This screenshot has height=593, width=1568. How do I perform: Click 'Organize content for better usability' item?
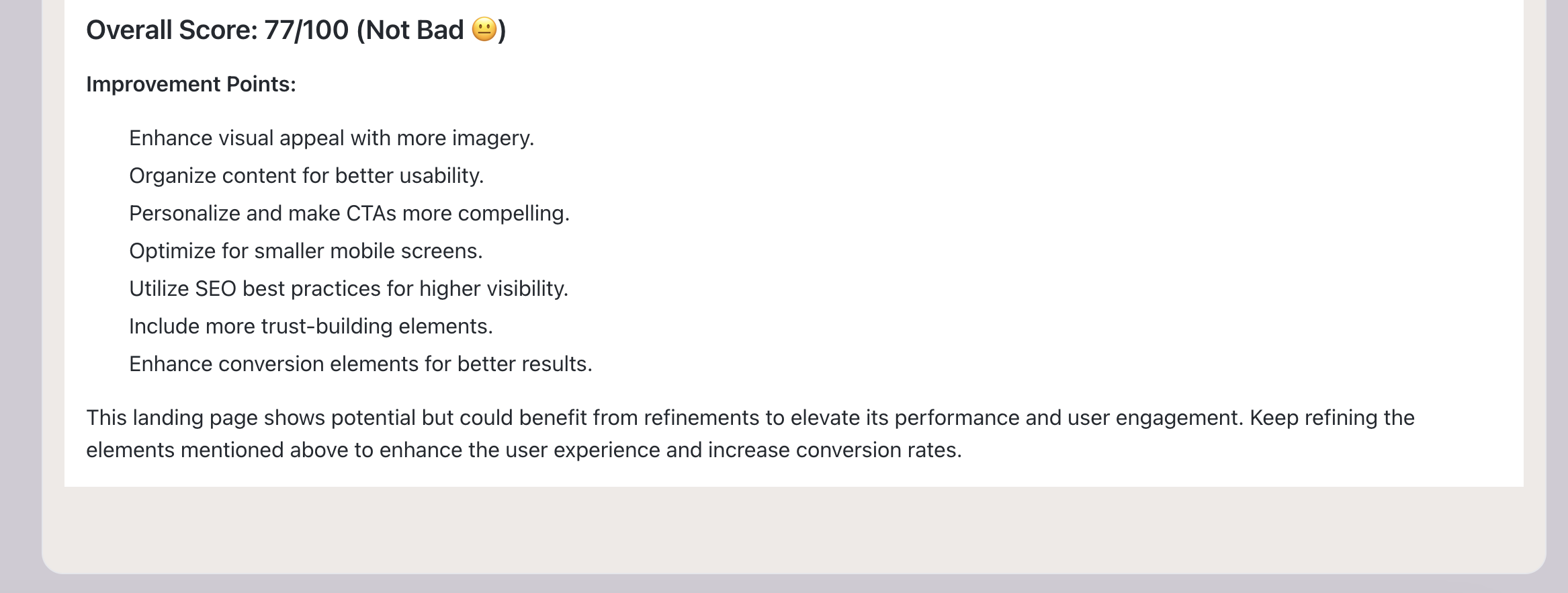(x=306, y=175)
